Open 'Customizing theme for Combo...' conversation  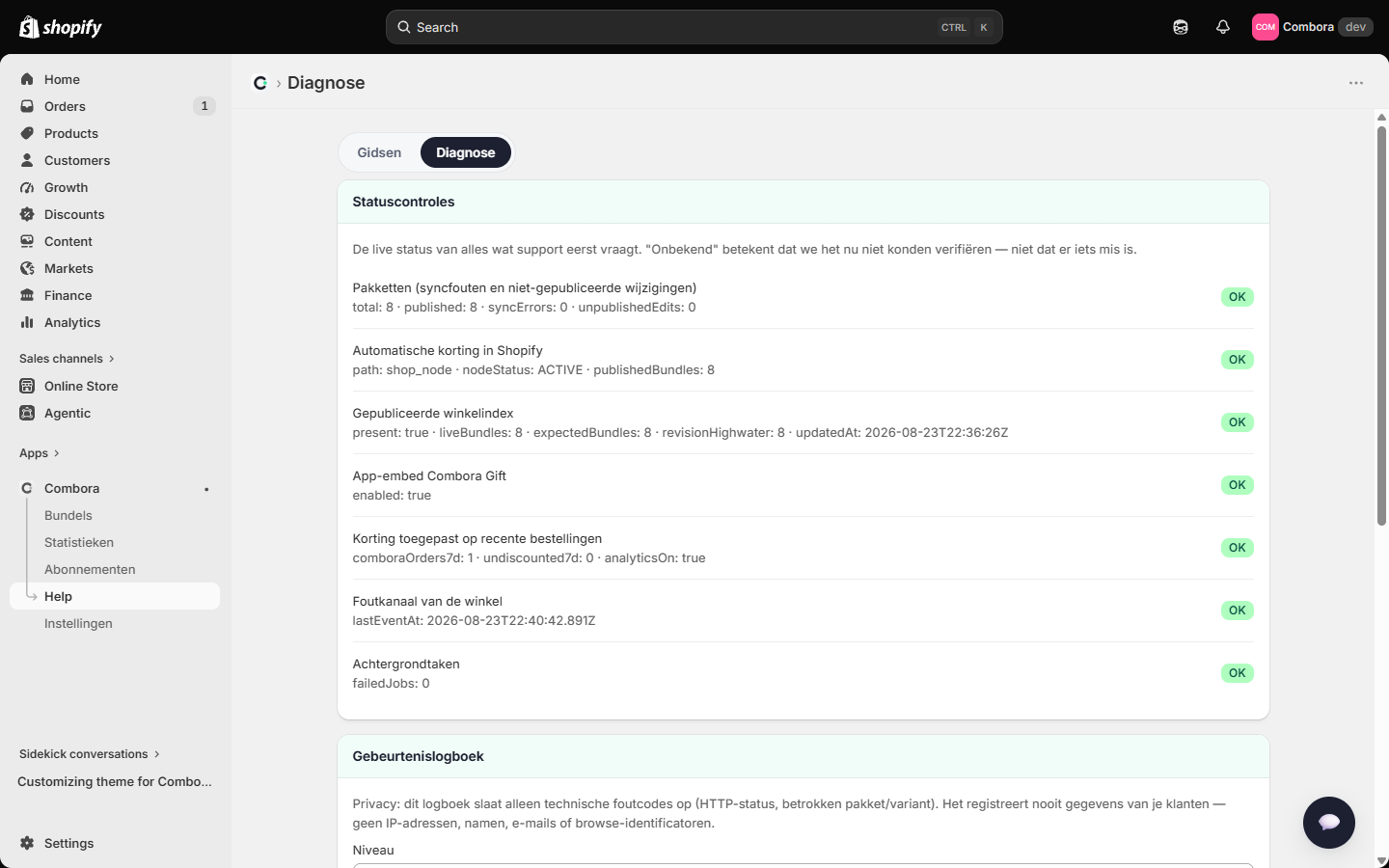pyautogui.click(x=115, y=781)
